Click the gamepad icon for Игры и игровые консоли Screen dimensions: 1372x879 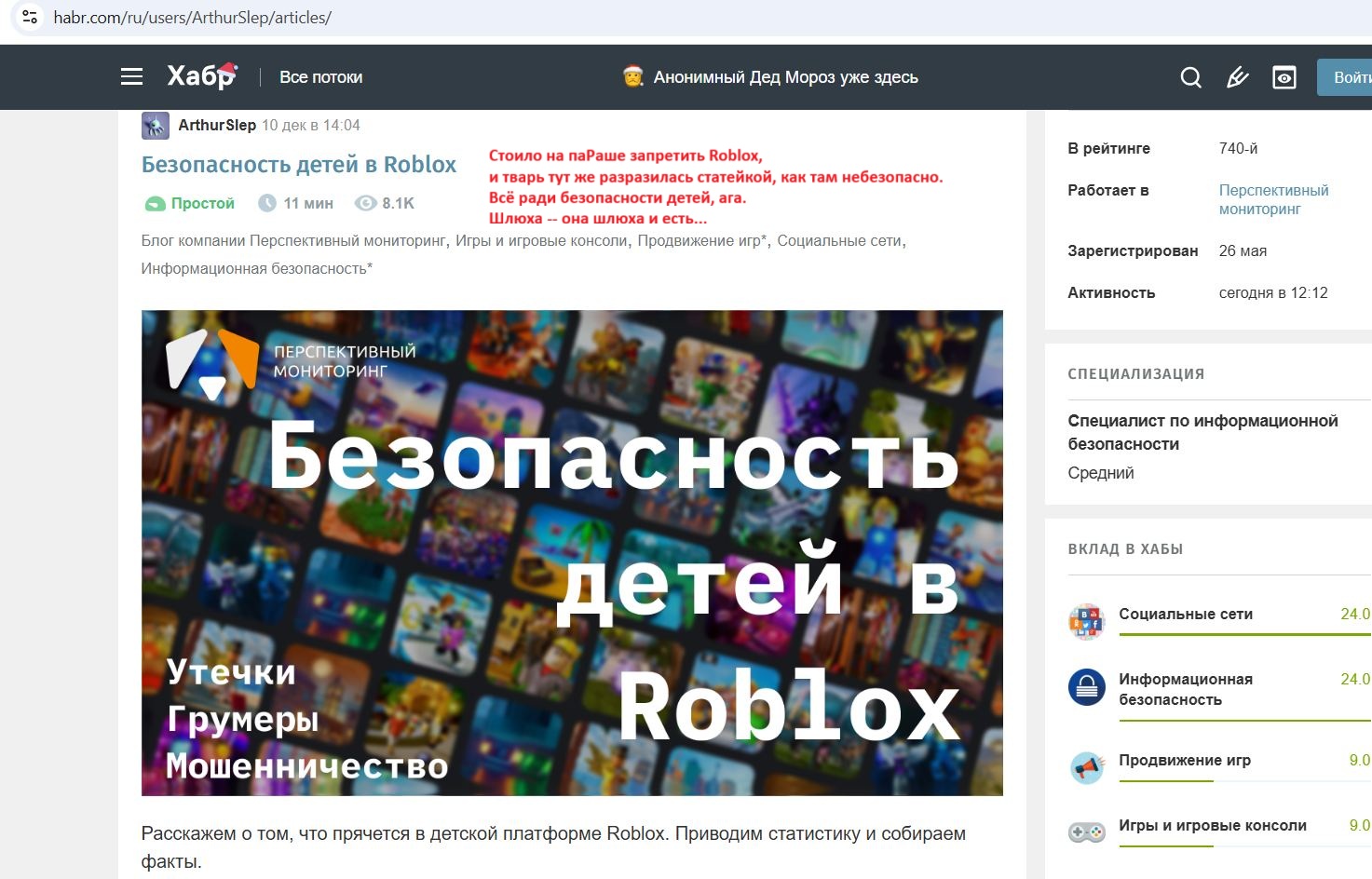tap(1085, 829)
